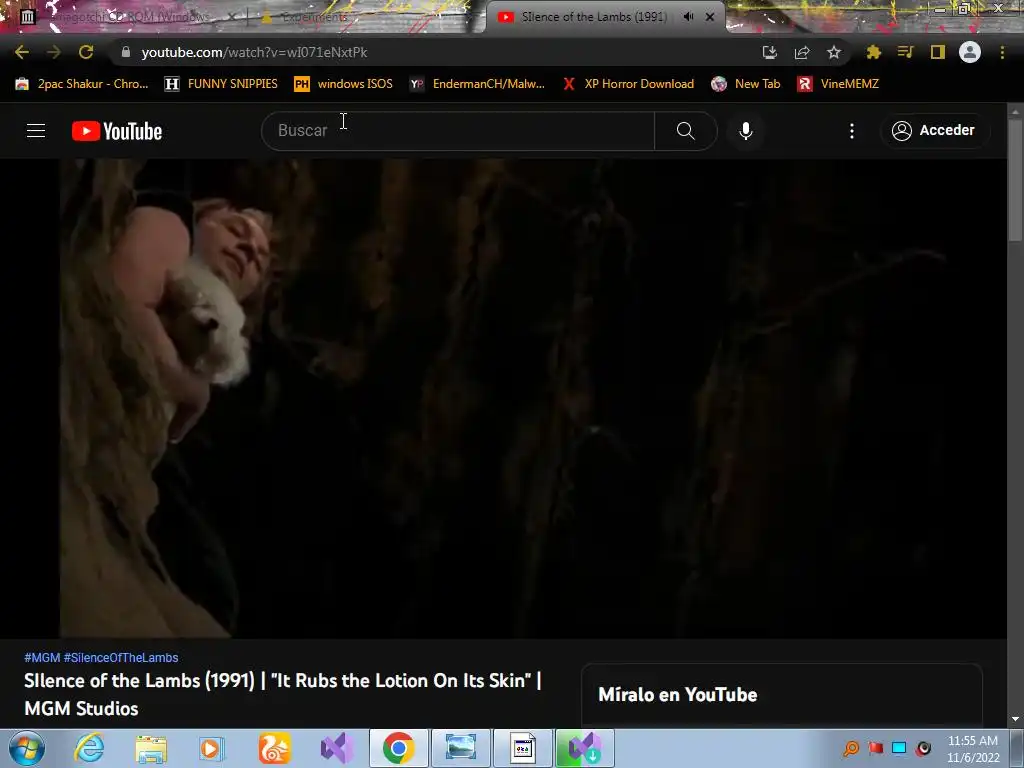Viewport: 1024px width, 768px height.
Task: Open the EndermanCH/Malw... bookmark
Action: [477, 84]
